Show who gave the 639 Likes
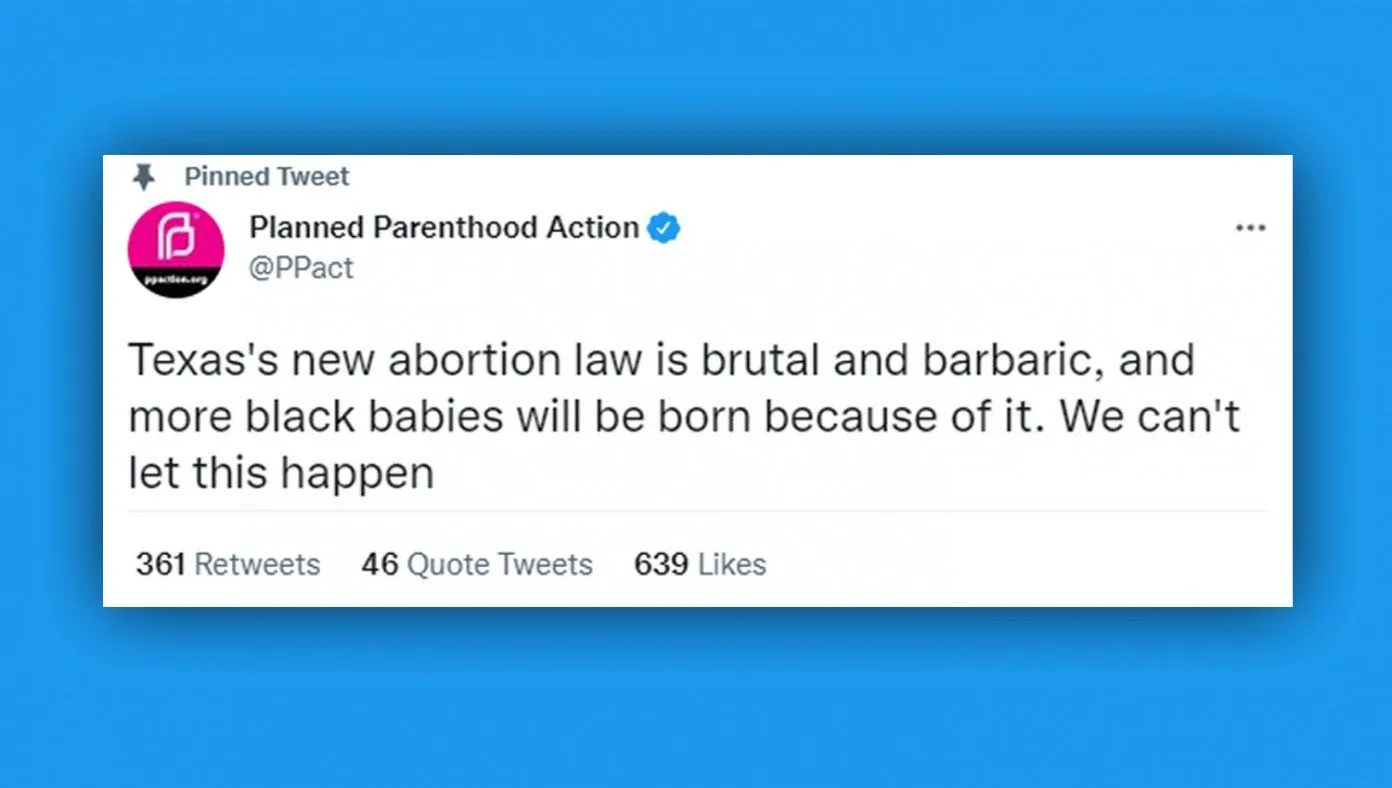 tap(700, 564)
